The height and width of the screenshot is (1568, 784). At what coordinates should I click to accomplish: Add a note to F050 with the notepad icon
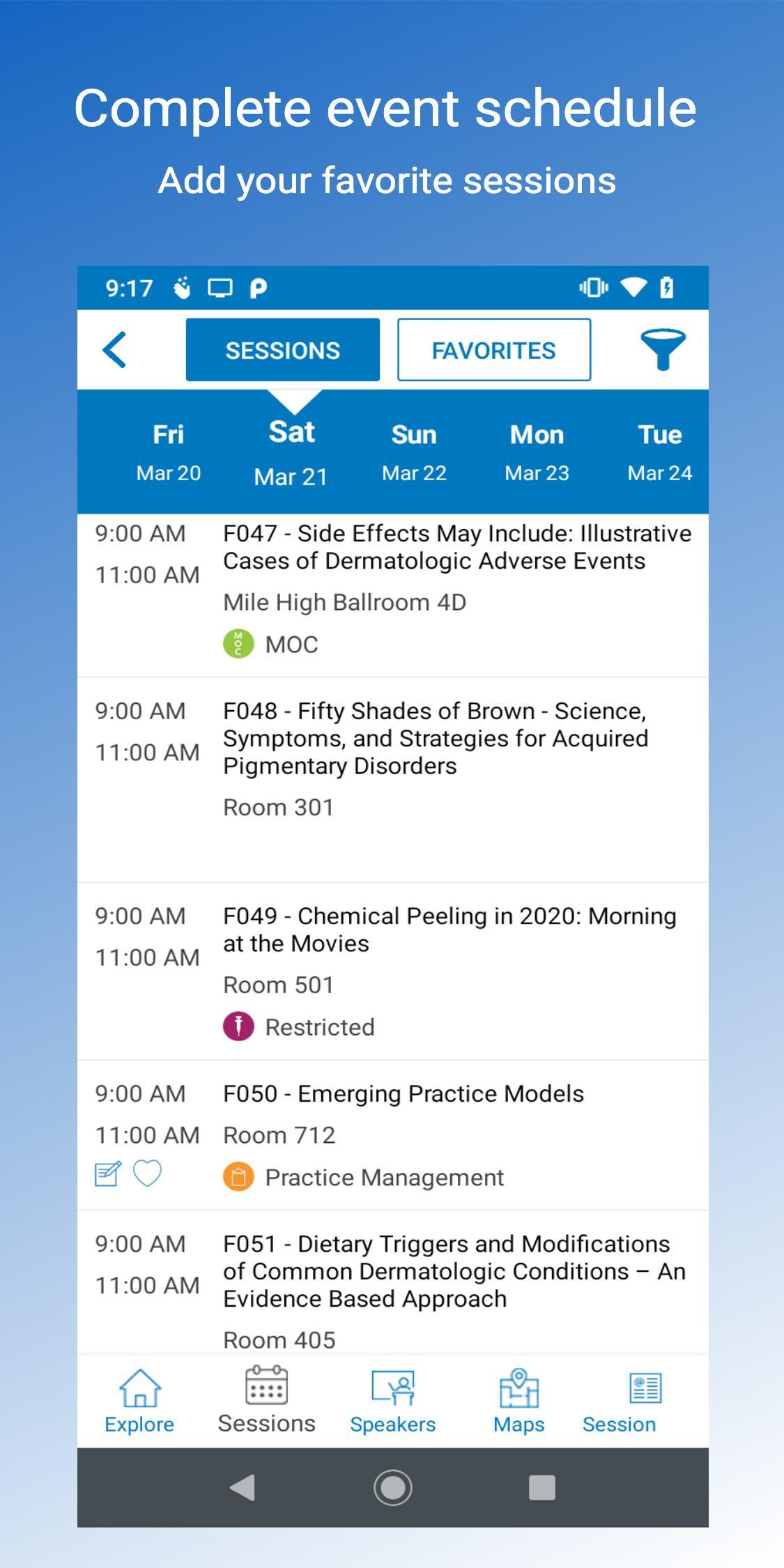point(108,1174)
